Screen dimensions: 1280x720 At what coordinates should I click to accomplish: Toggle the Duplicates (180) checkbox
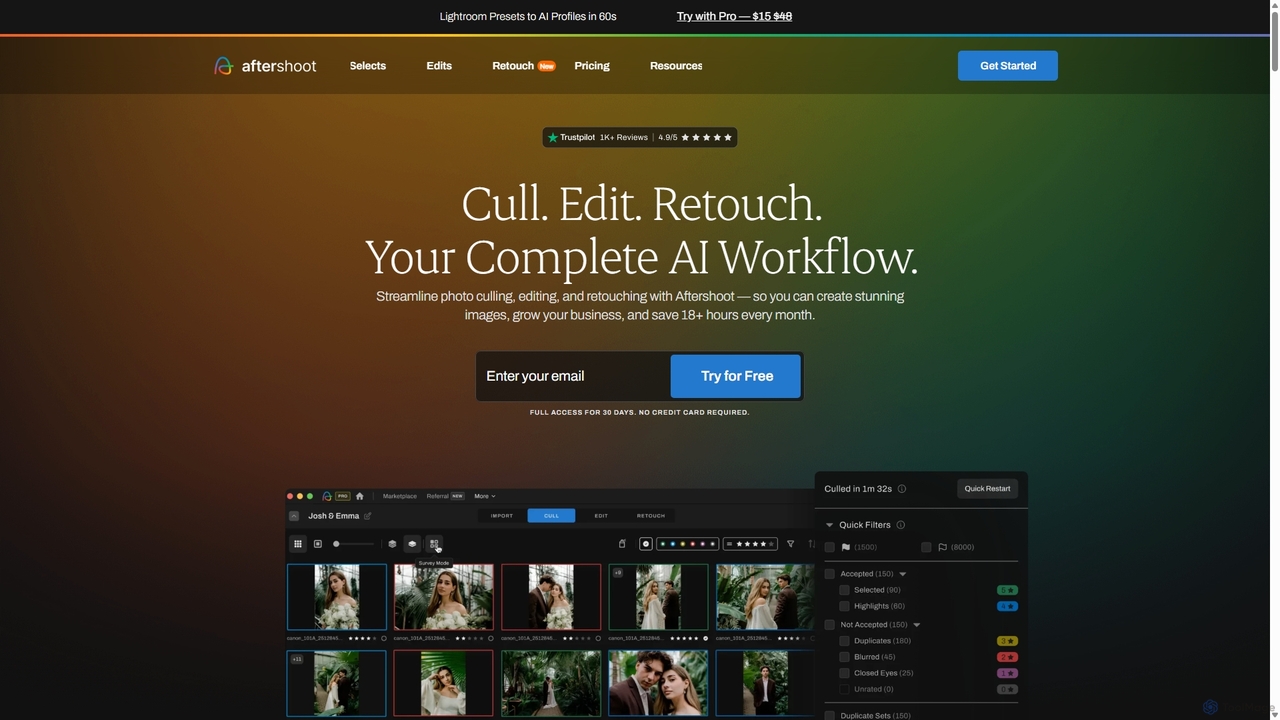(x=845, y=641)
